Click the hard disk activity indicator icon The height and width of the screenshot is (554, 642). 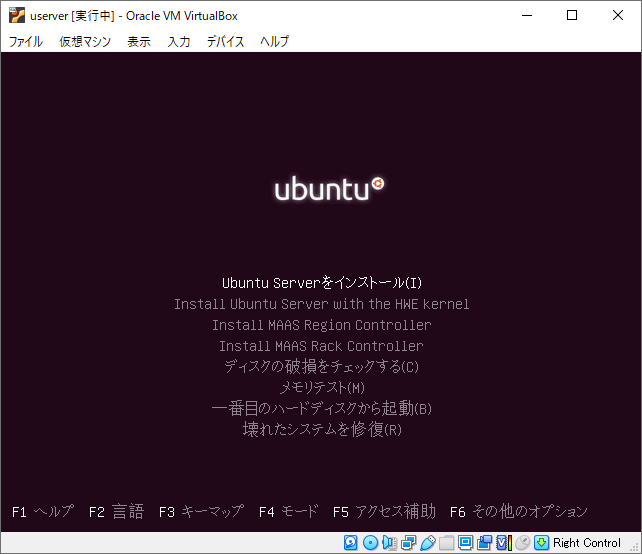tap(350, 542)
